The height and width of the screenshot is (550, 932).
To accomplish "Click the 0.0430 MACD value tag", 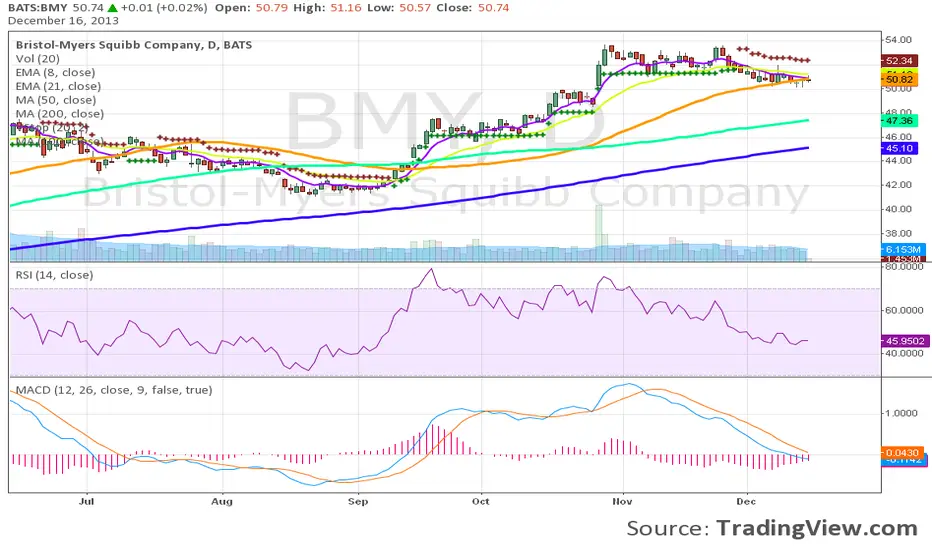I will point(902,453).
